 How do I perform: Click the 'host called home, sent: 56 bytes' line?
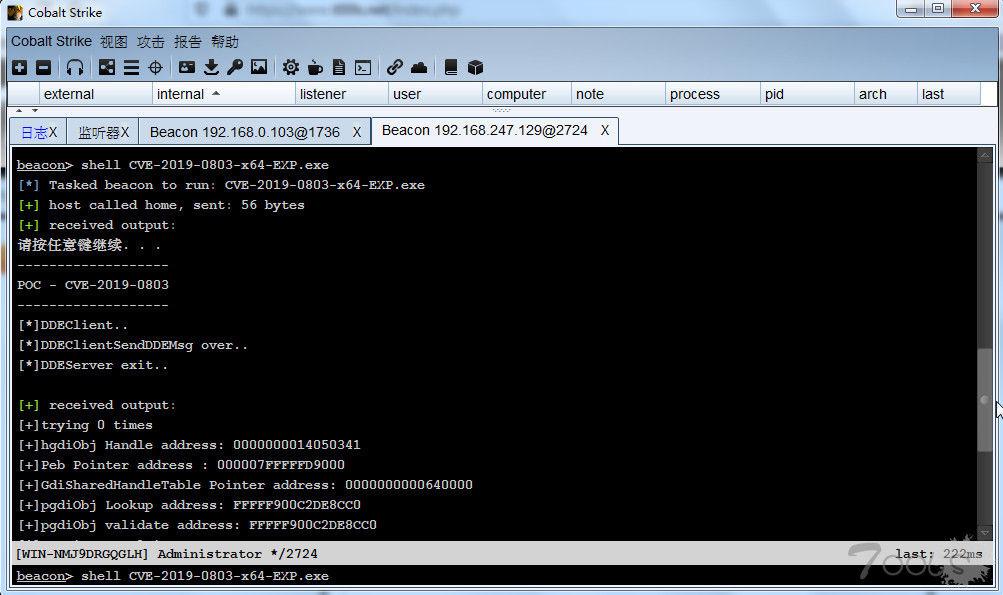161,205
